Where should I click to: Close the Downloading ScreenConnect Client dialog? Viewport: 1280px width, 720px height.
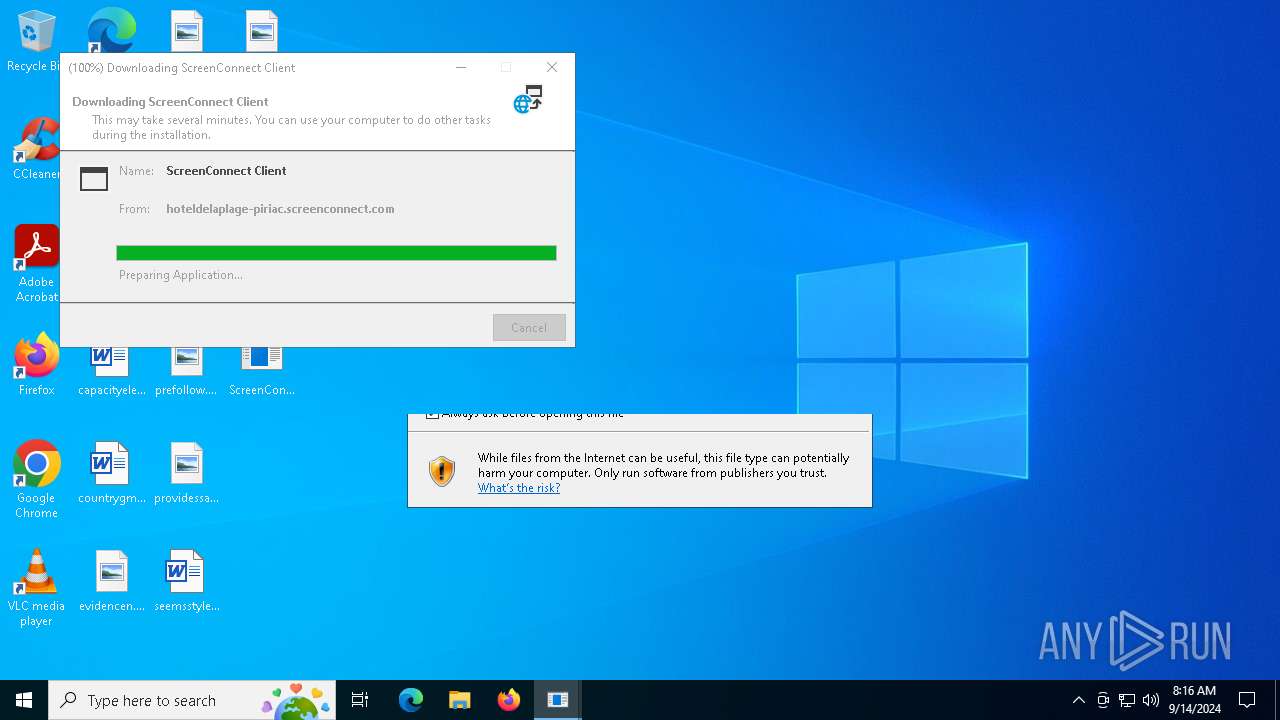pyautogui.click(x=552, y=67)
